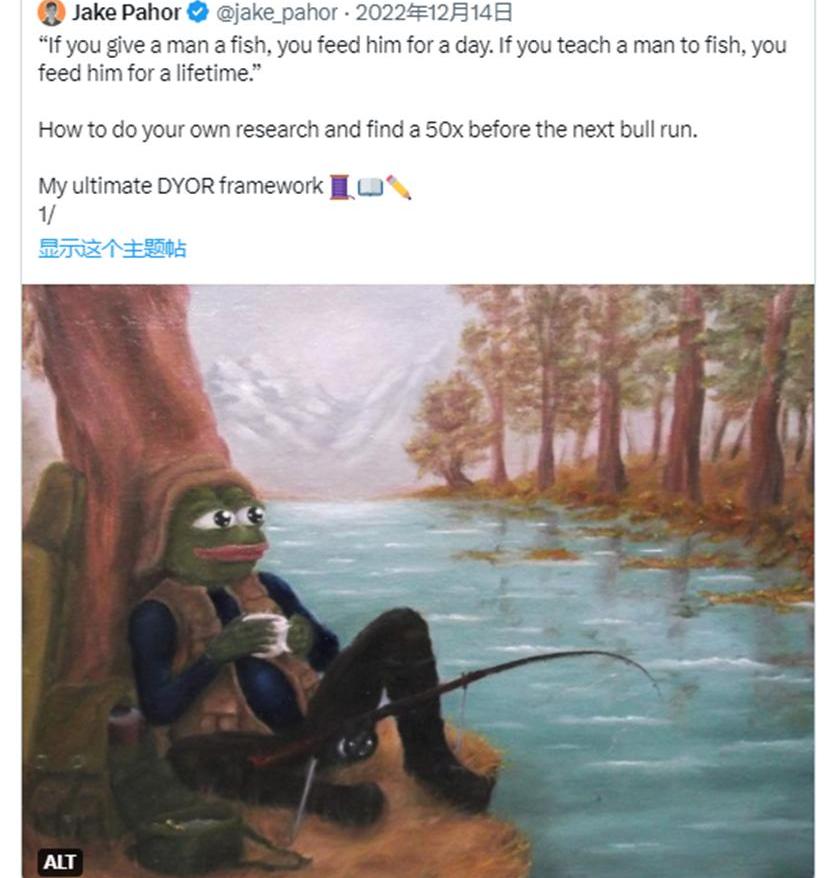Image resolution: width=830 pixels, height=878 pixels.
Task: Click the 显示这个主题帖 link
Action: pyautogui.click(x=112, y=249)
